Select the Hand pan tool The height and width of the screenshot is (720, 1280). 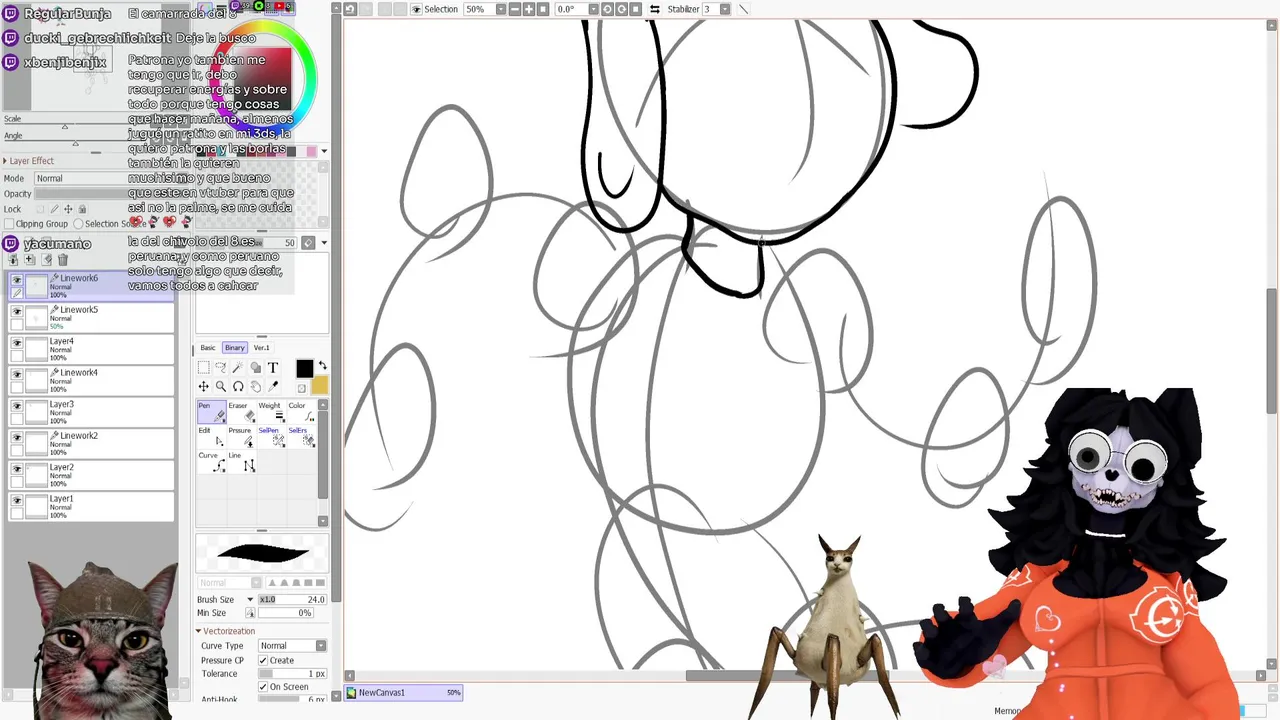tap(255, 387)
